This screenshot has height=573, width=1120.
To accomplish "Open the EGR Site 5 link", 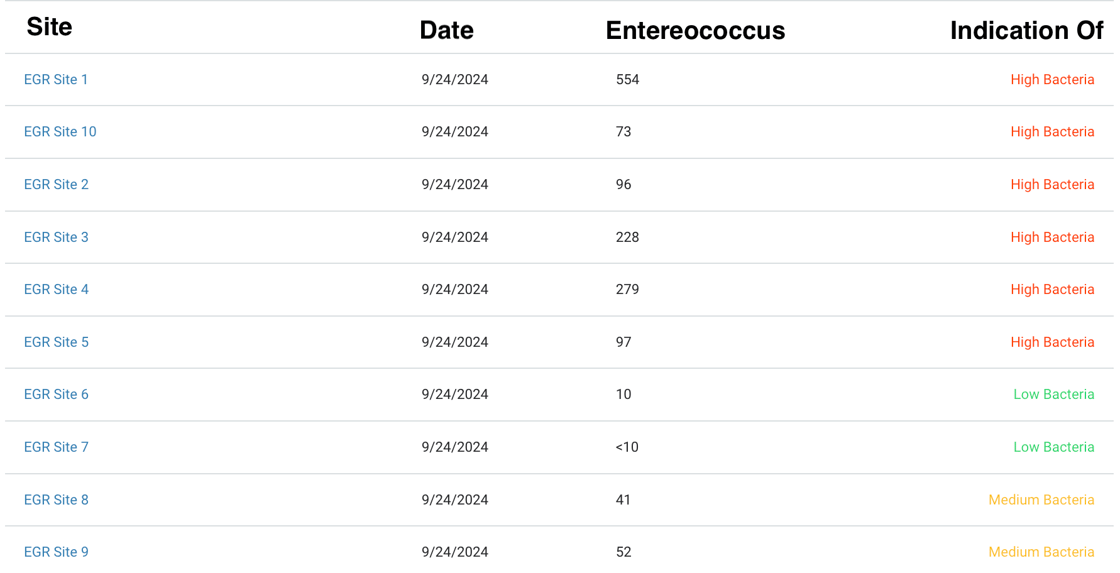I will click(56, 342).
